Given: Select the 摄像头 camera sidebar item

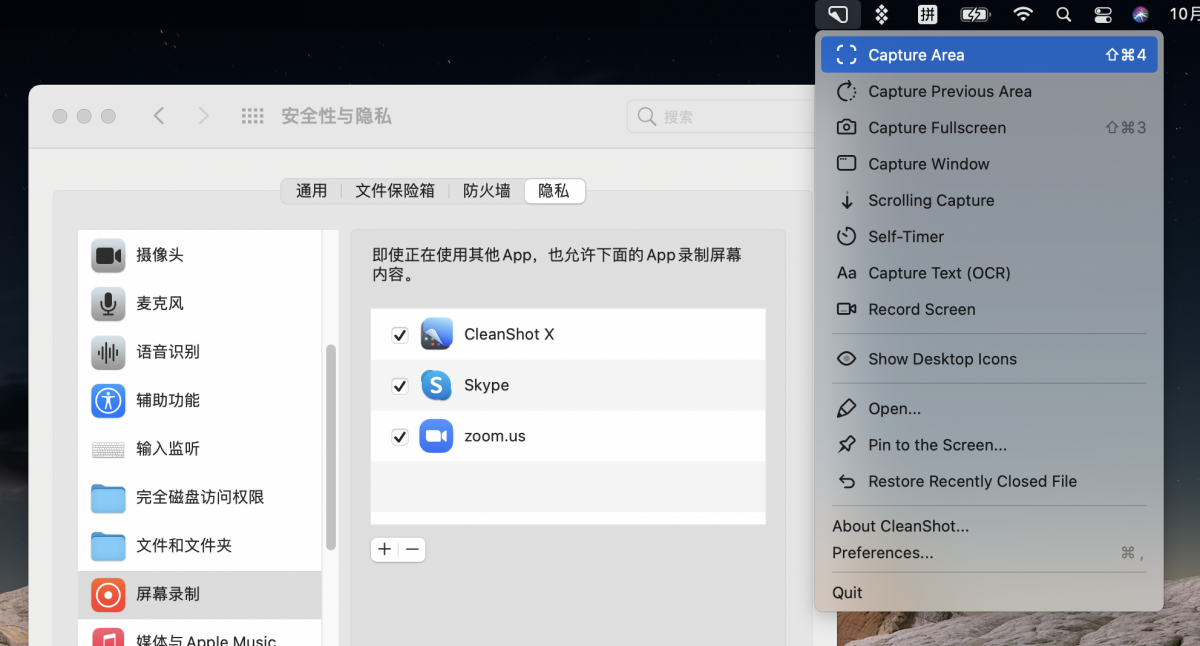Looking at the screenshot, I should (200, 255).
